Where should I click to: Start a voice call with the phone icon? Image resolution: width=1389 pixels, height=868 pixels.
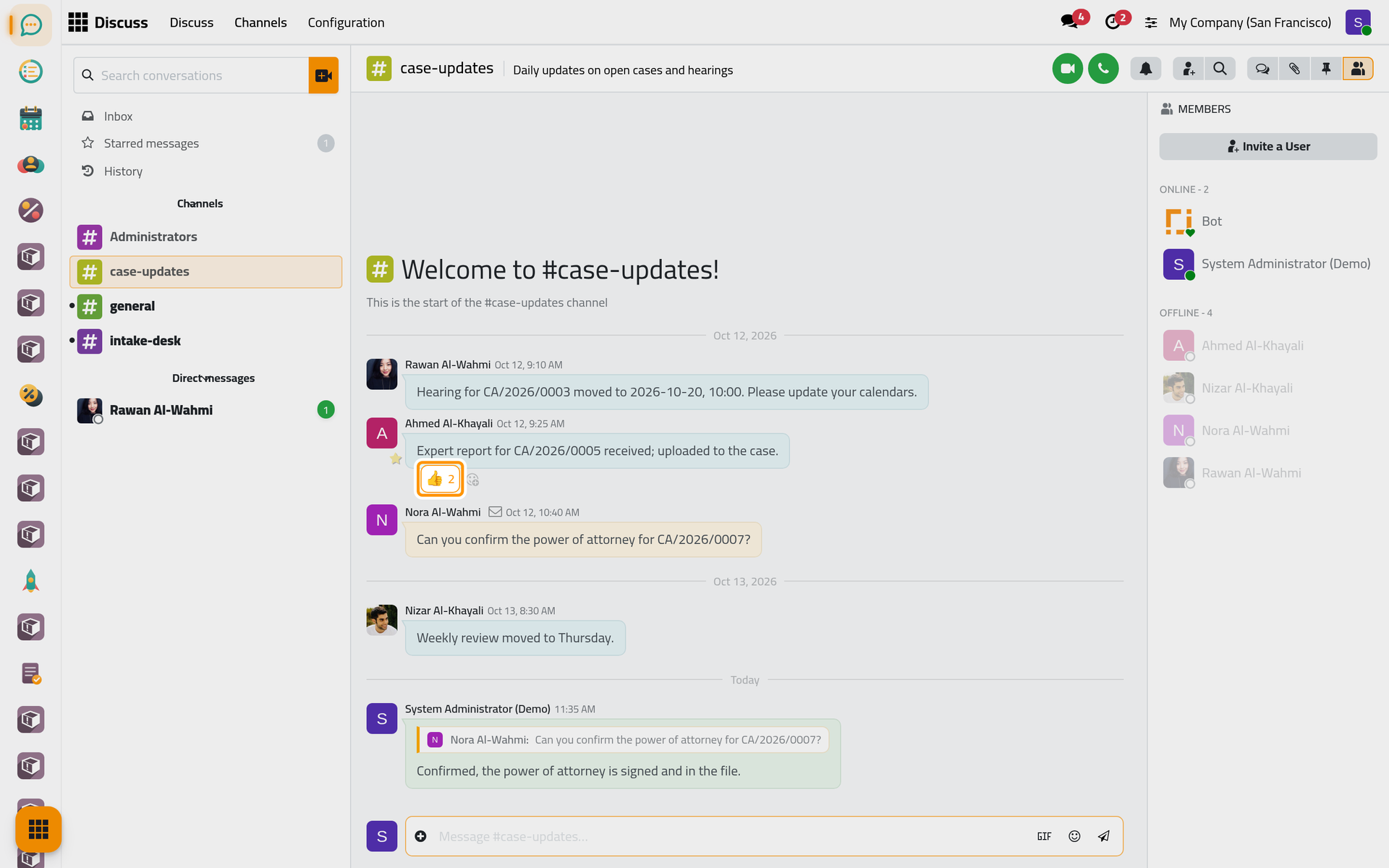coord(1103,69)
